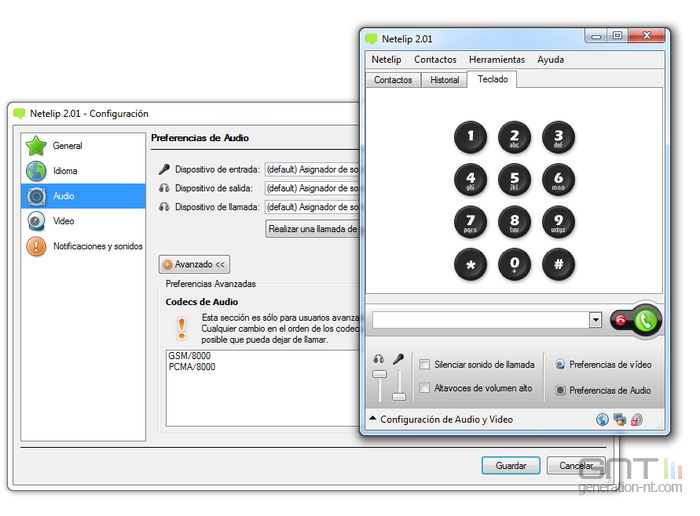Open Notificaciones y sonidos settings
Screen dimensions: 700x516
pos(83,246)
